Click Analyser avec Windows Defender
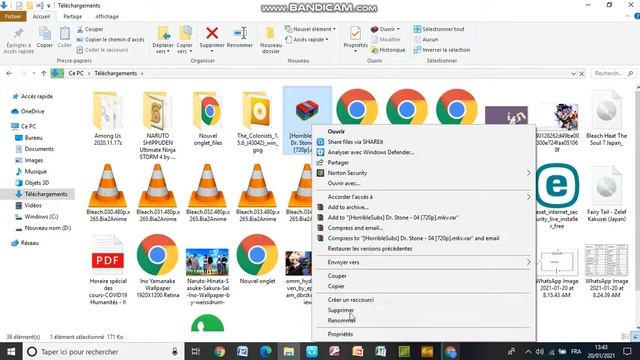Viewport: 640px width, 360px height. coord(371,152)
